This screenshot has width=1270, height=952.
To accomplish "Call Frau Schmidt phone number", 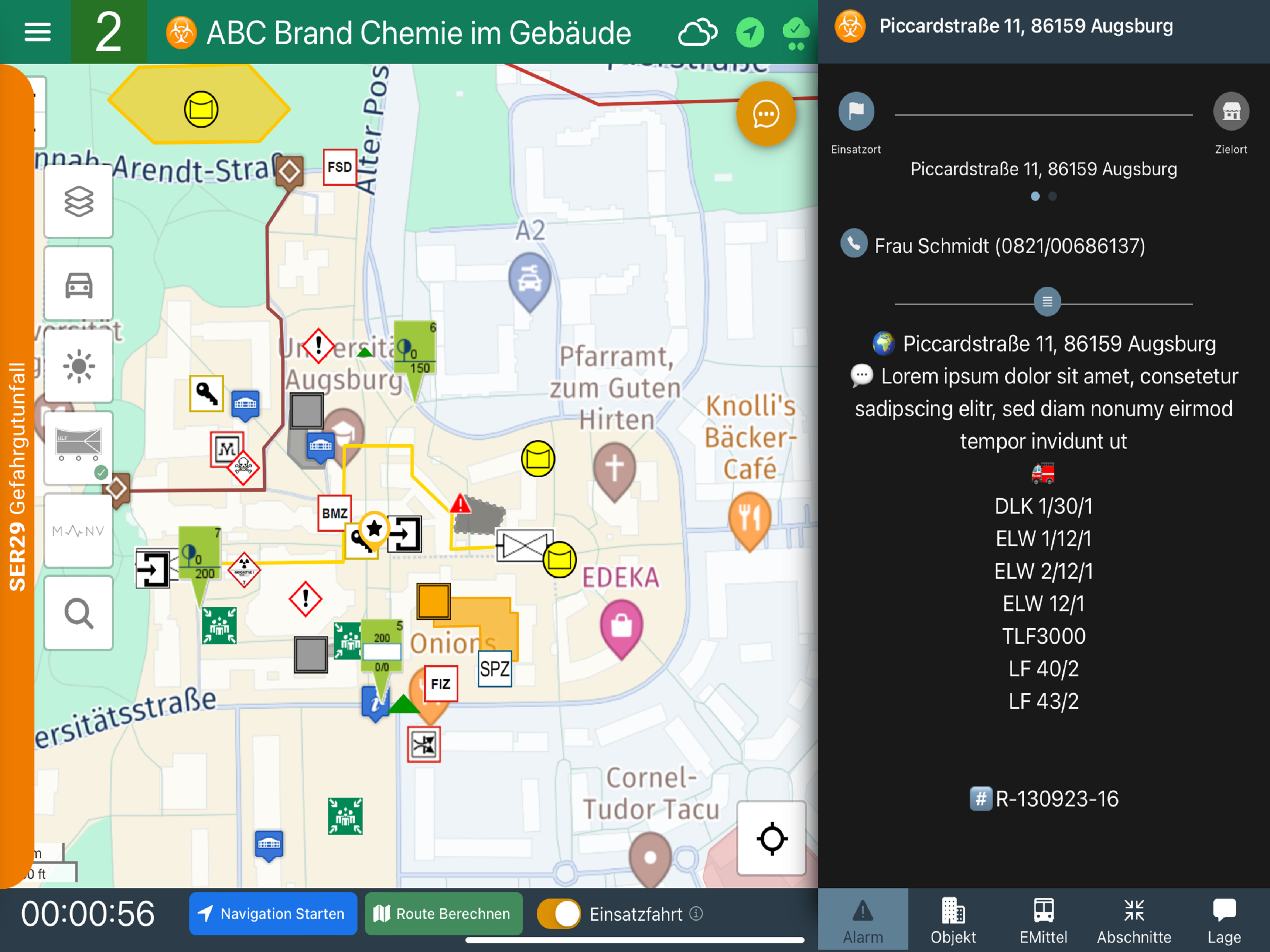I will click(x=1009, y=246).
